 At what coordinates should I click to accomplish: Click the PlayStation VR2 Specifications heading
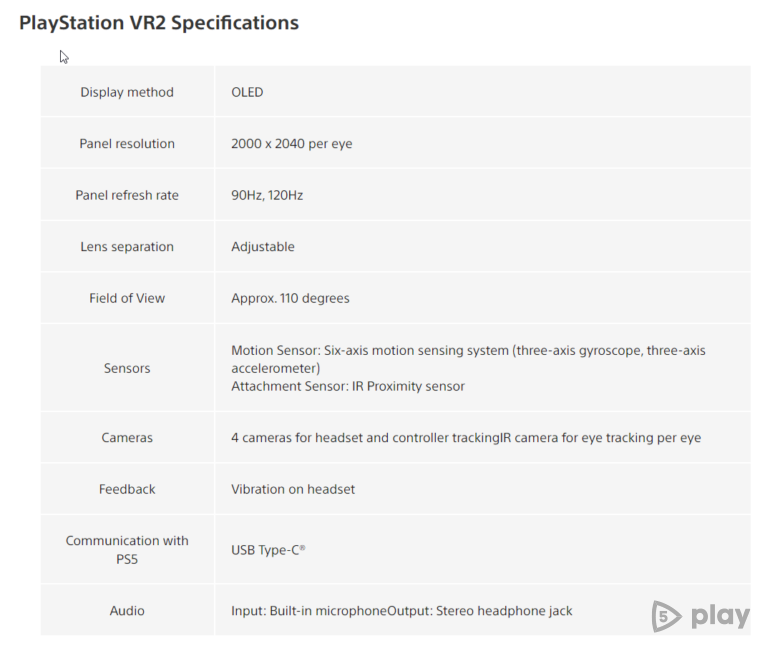click(159, 22)
